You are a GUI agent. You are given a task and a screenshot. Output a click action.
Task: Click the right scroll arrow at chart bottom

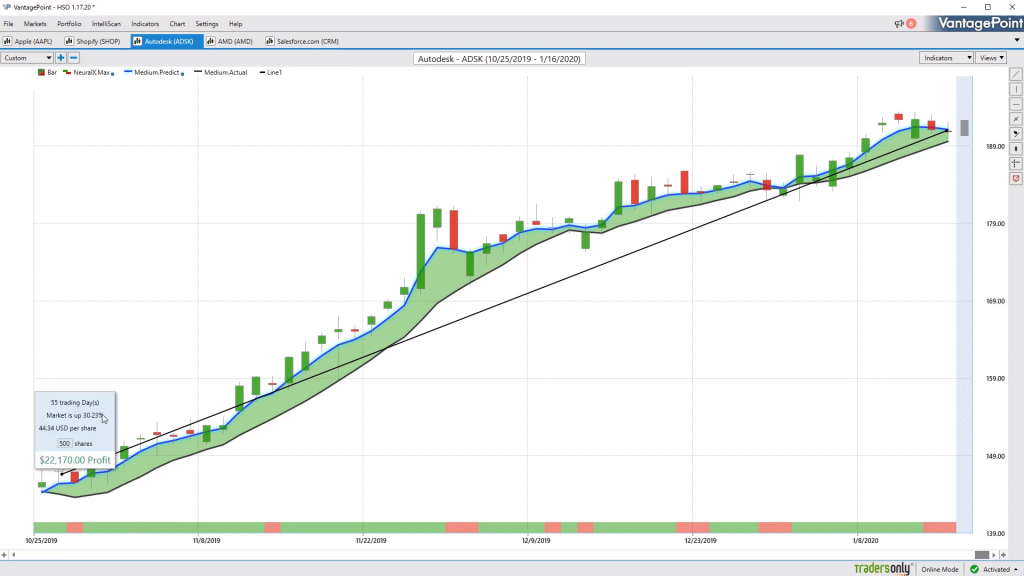click(994, 555)
